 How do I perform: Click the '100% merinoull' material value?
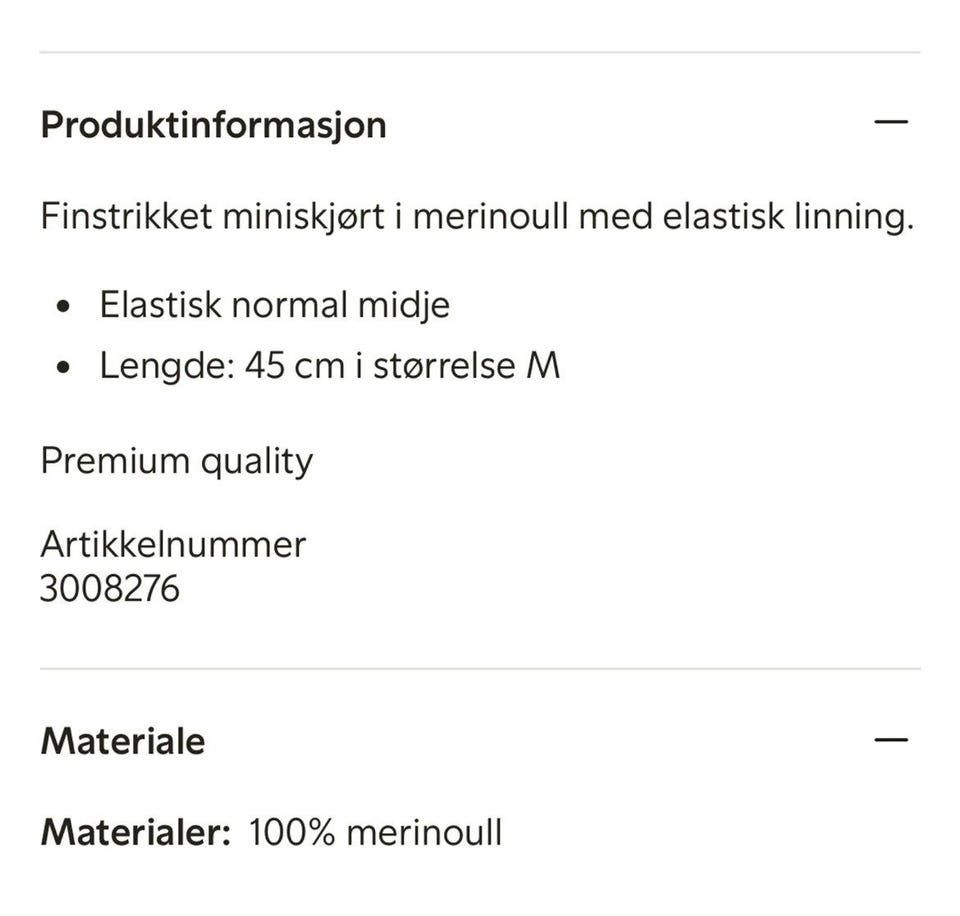tap(375, 832)
